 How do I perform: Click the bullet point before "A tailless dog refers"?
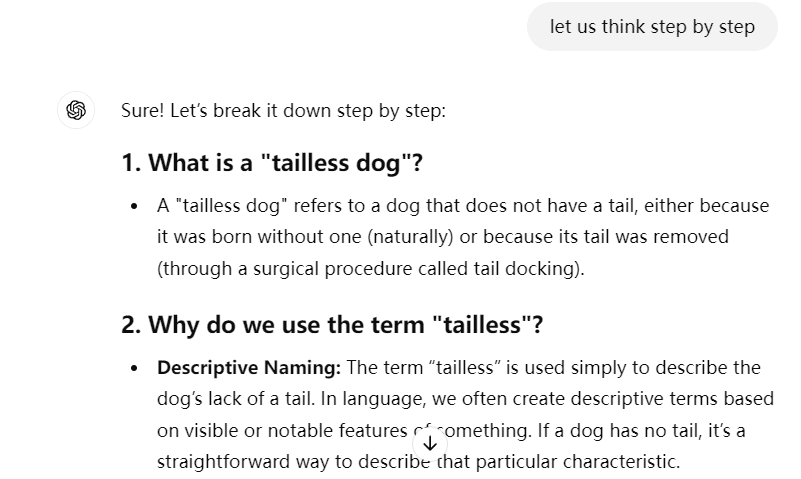pos(134,206)
